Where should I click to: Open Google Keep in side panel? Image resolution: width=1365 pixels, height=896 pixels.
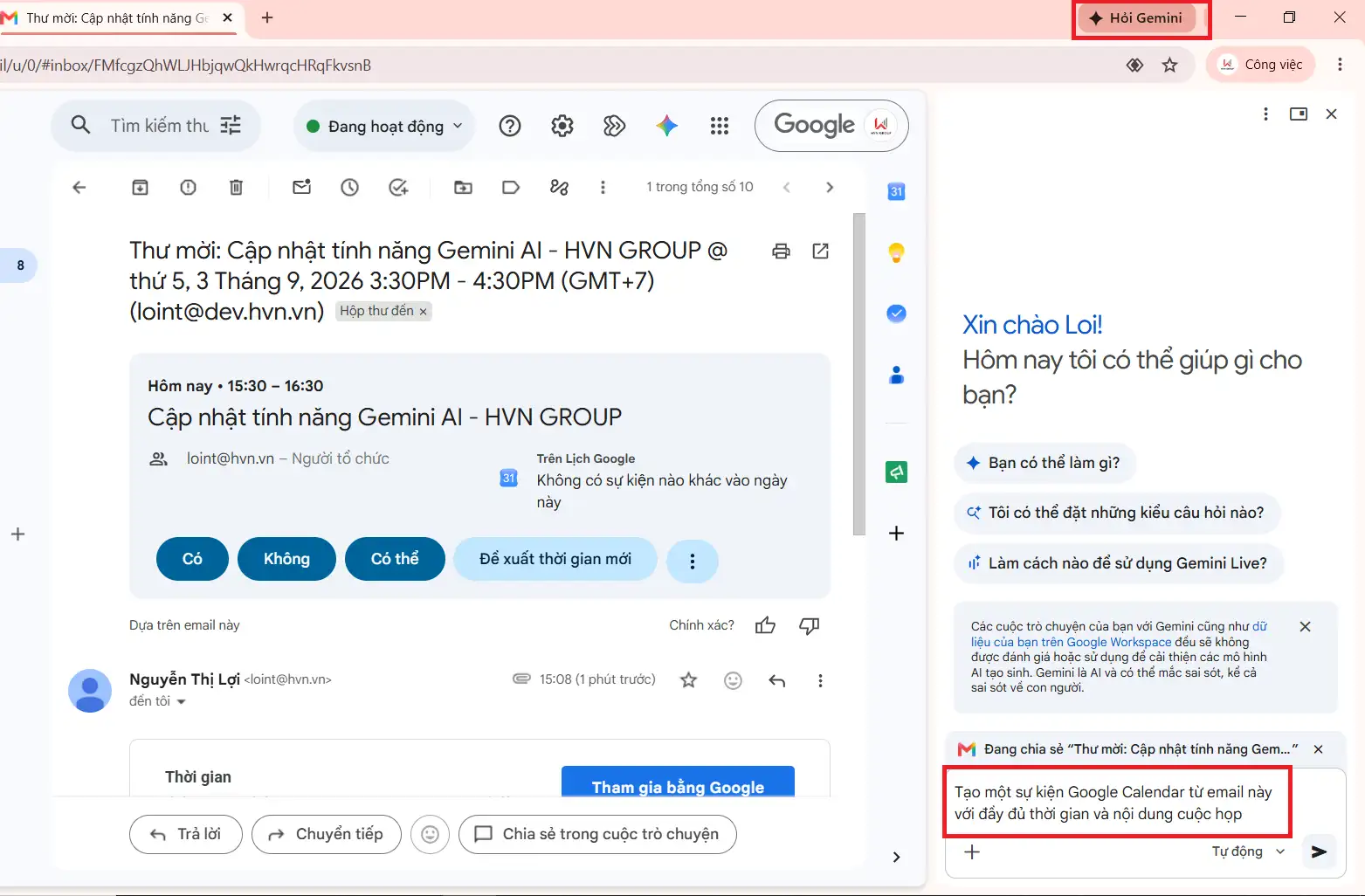click(x=896, y=253)
